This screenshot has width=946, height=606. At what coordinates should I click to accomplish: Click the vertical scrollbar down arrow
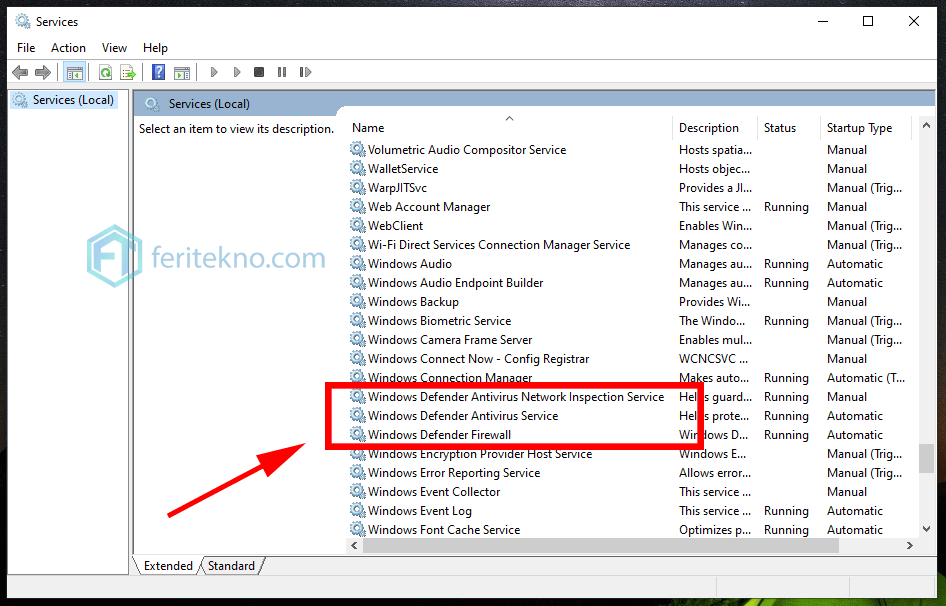[x=926, y=528]
